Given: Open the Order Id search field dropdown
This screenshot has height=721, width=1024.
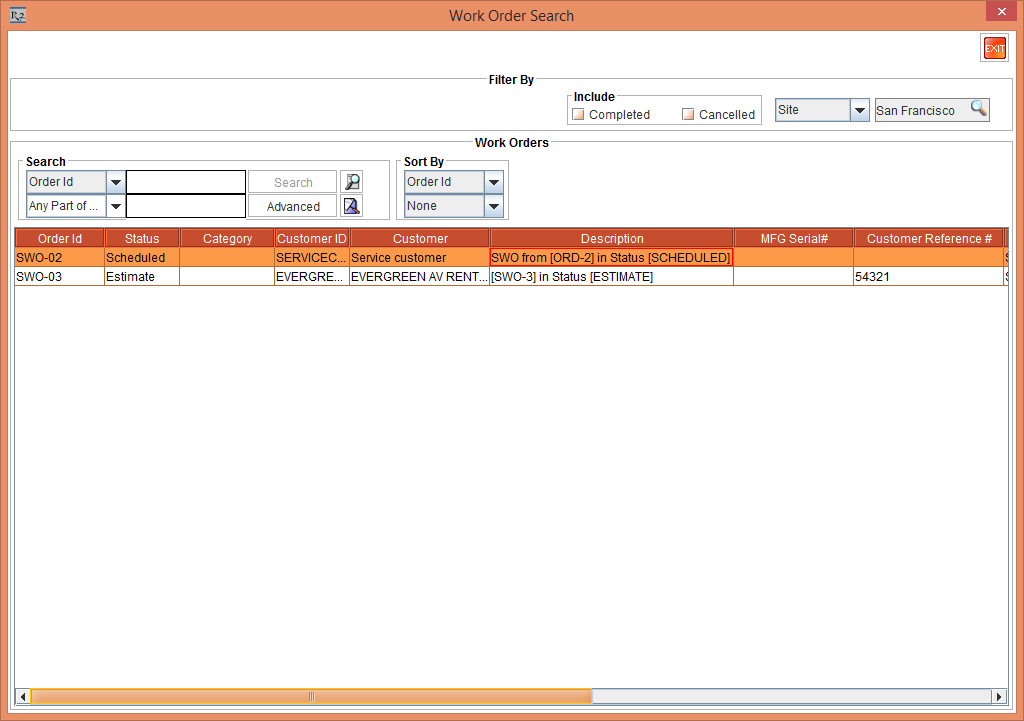Looking at the screenshot, I should pyautogui.click(x=115, y=181).
